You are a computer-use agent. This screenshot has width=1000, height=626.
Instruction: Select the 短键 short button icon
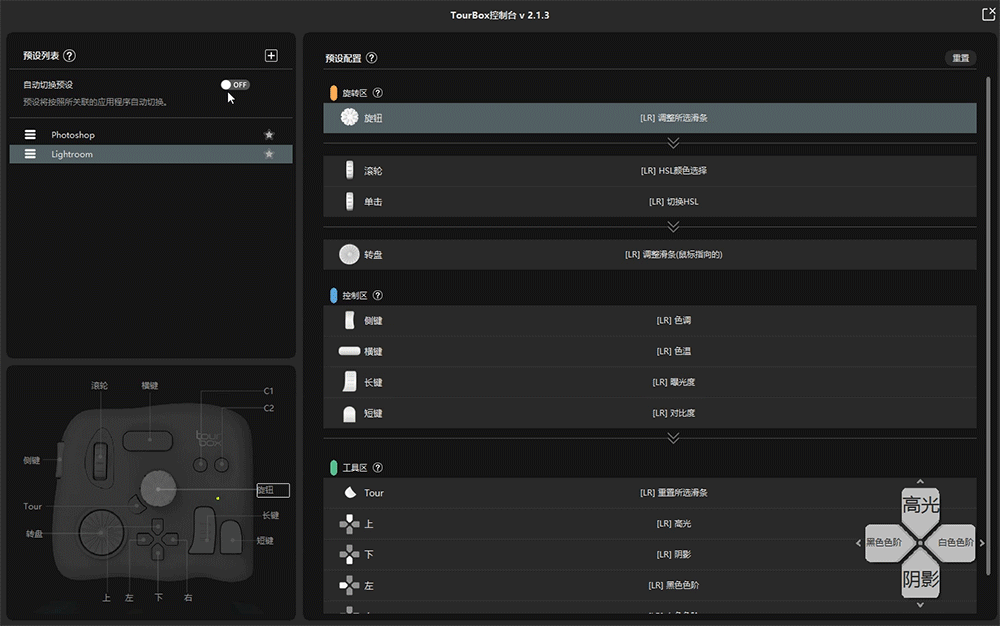pyautogui.click(x=349, y=414)
